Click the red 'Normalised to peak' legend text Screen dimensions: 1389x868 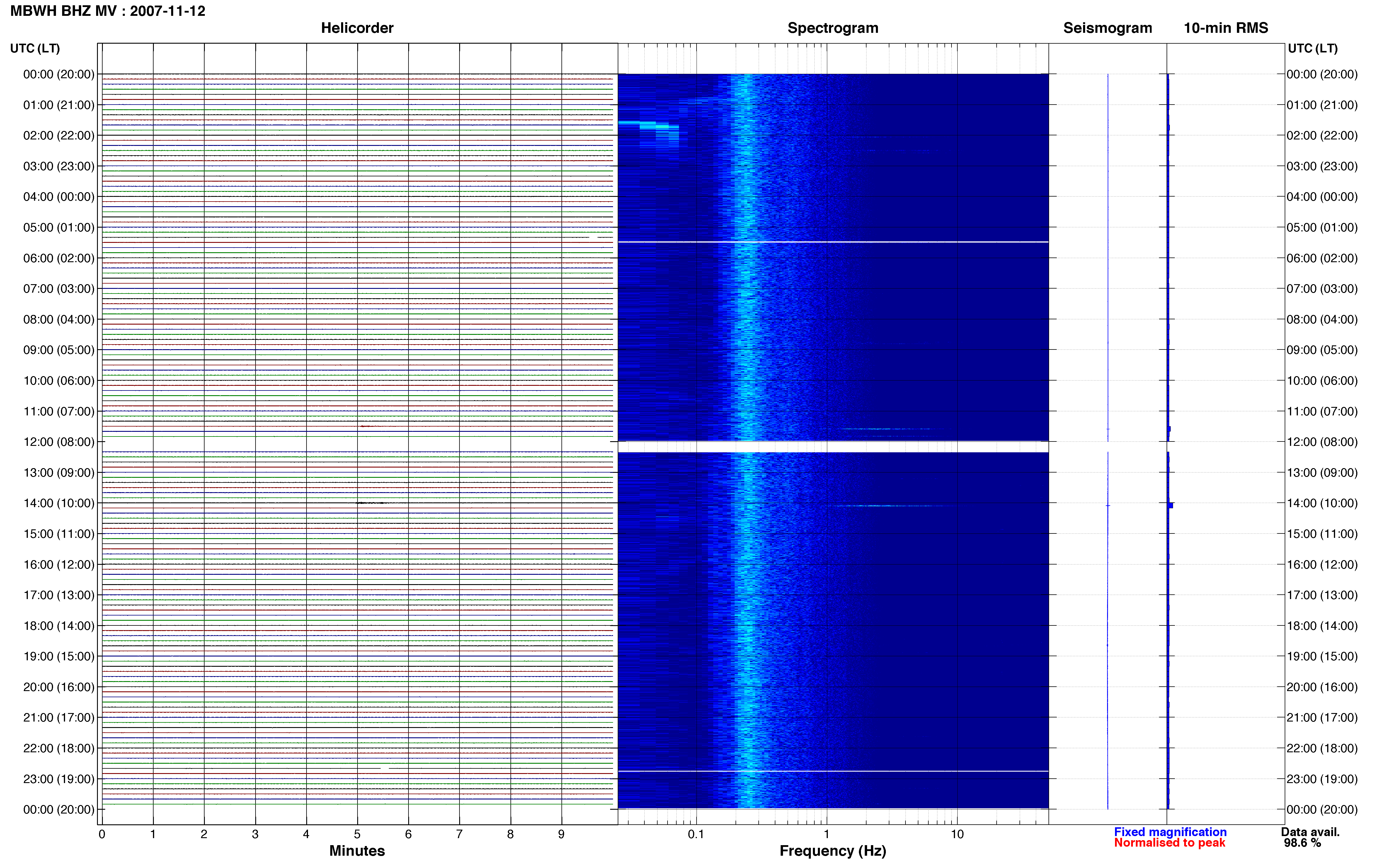coord(1170,843)
